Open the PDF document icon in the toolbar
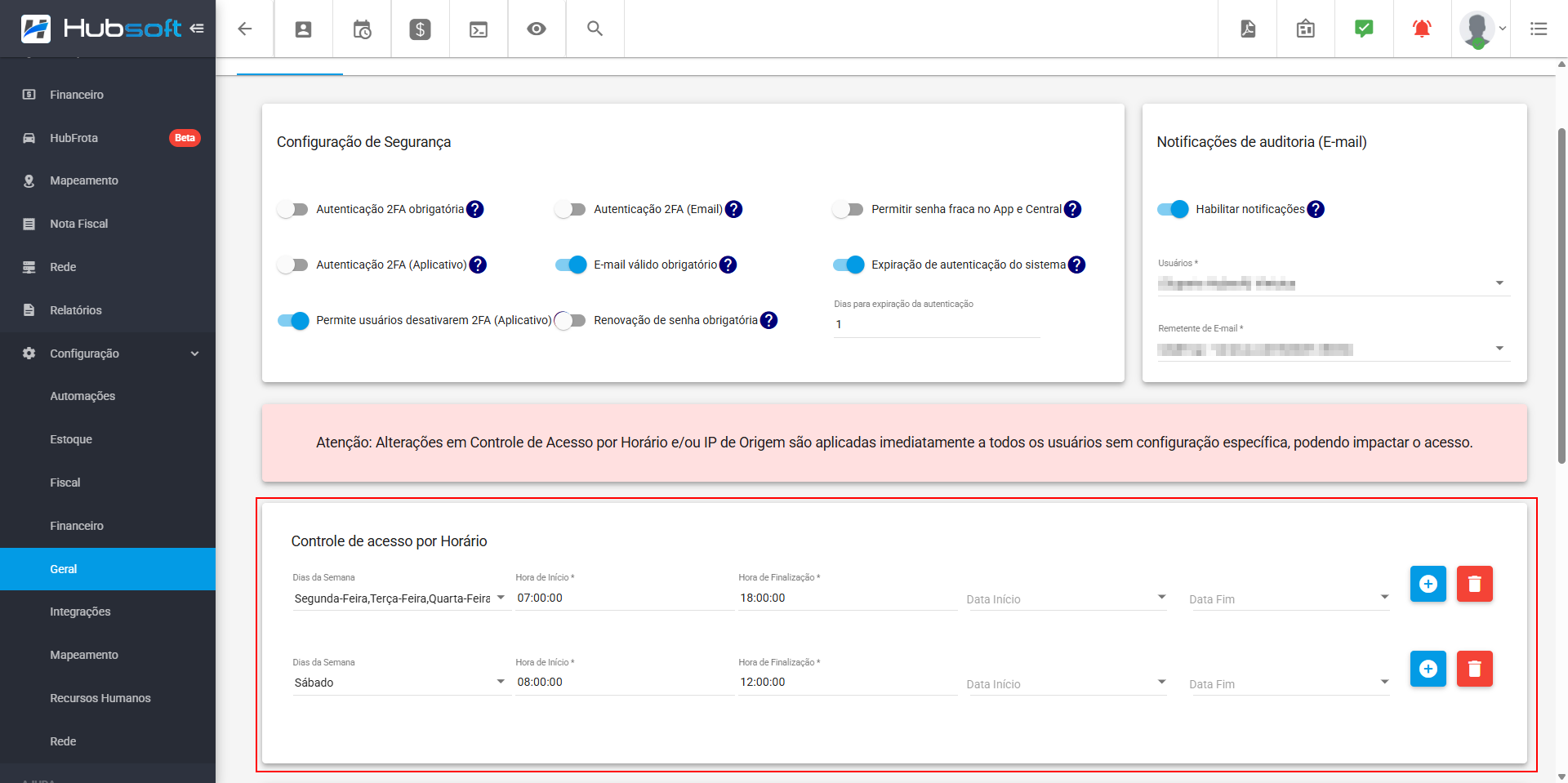This screenshot has width=1568, height=783. (1248, 29)
